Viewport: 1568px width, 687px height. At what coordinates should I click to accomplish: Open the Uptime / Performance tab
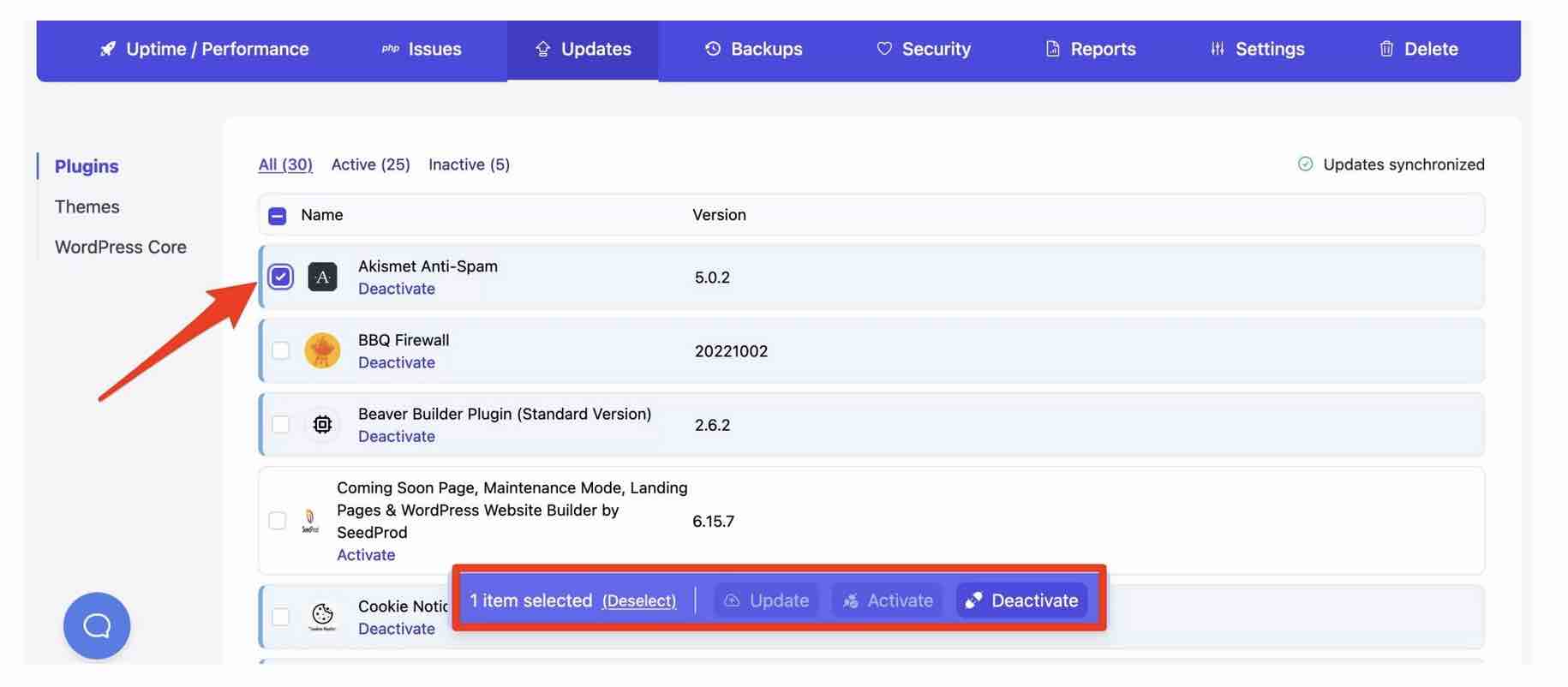pyautogui.click(x=204, y=50)
